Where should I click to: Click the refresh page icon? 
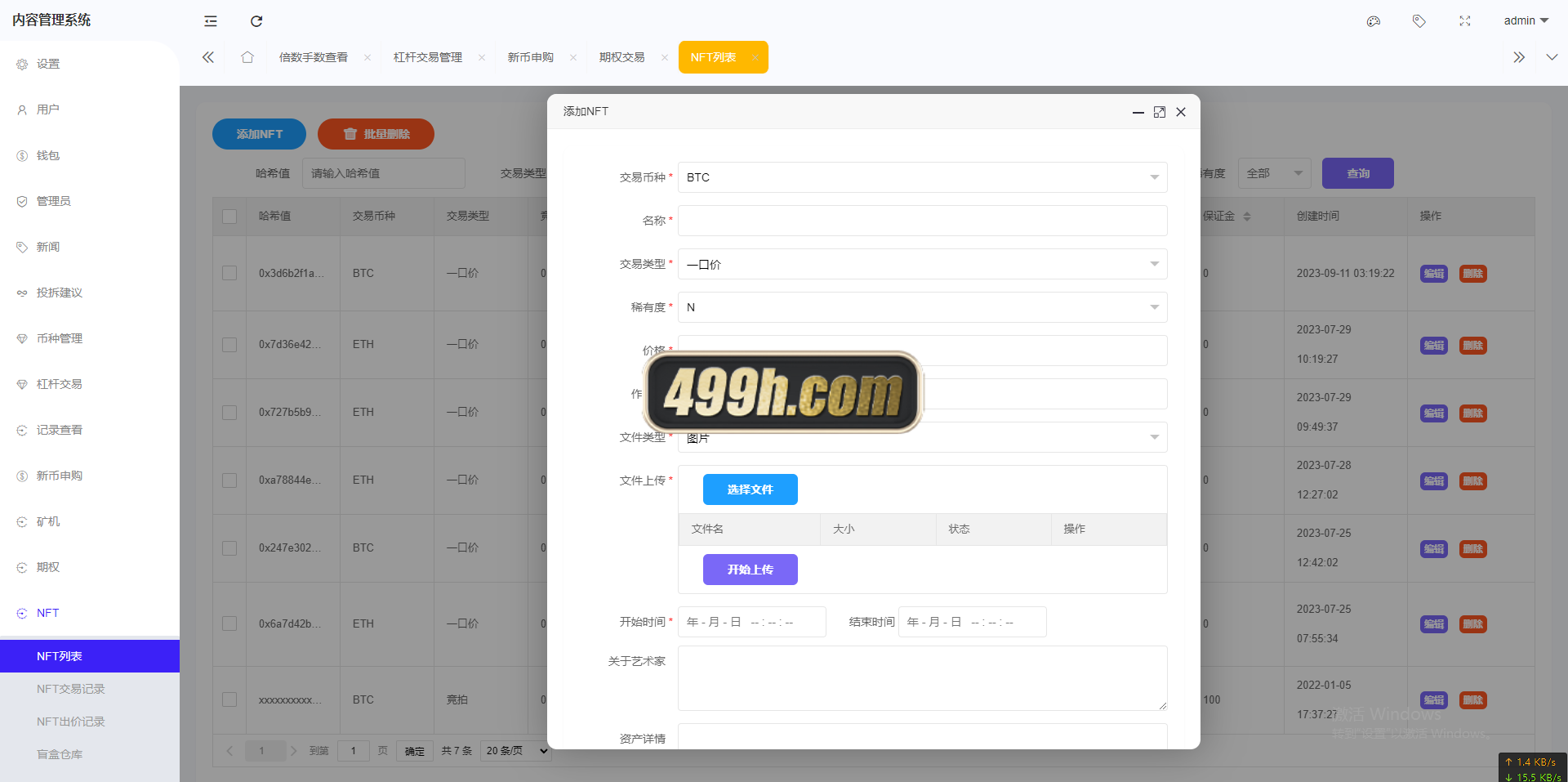[256, 21]
